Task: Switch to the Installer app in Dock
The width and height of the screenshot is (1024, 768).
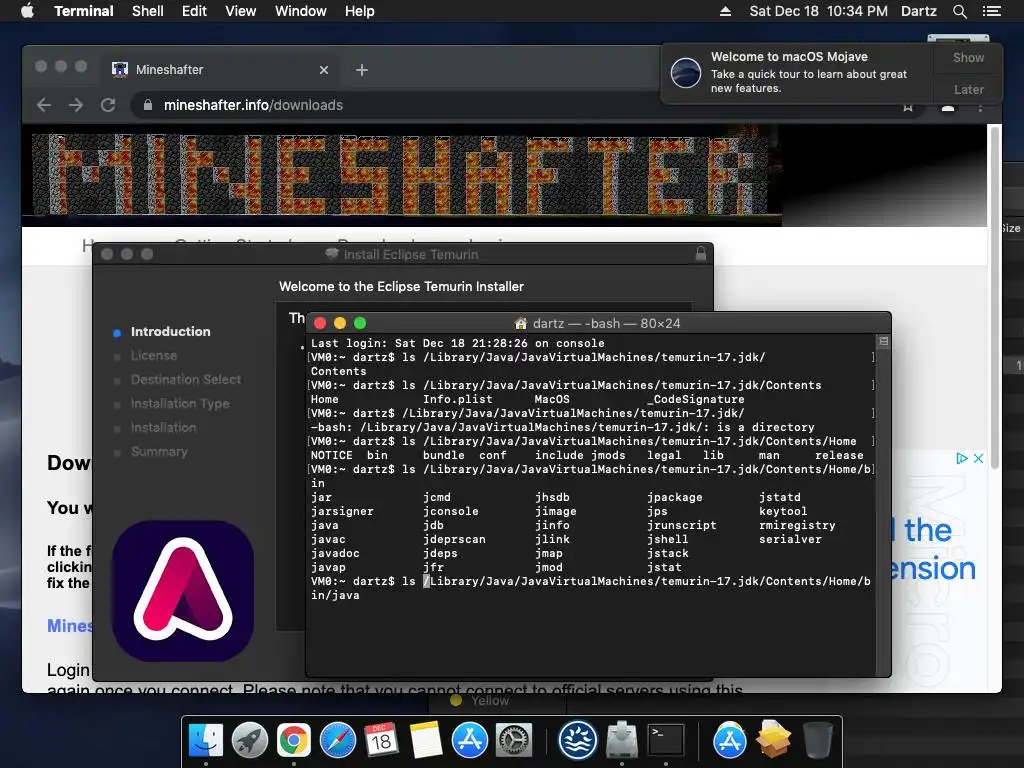Action: coord(621,741)
